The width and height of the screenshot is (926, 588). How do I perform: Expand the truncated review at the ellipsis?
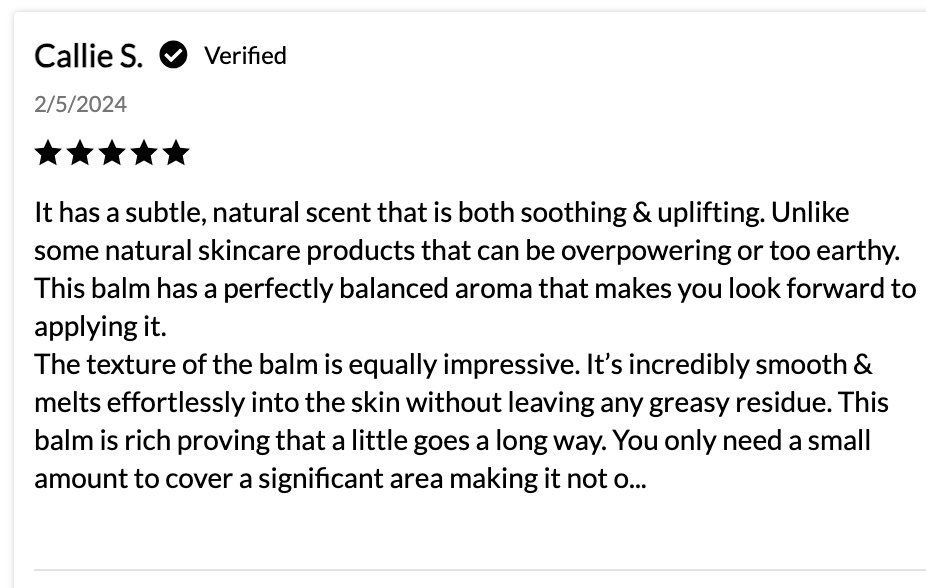637,479
